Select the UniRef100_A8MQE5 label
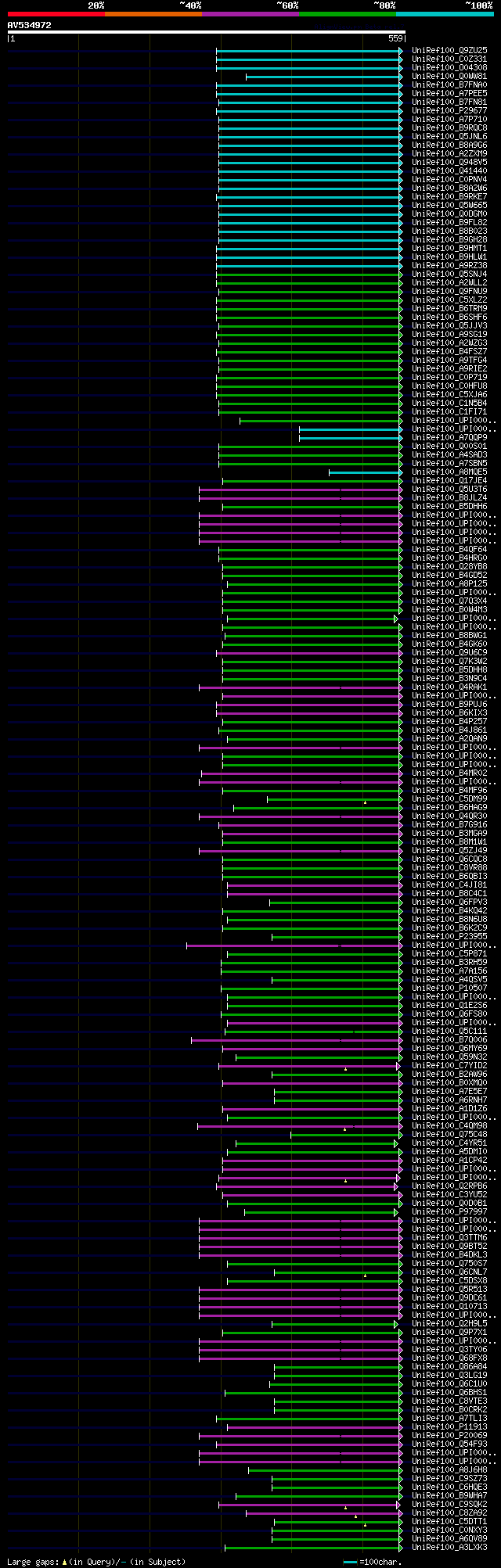 [x=449, y=472]
